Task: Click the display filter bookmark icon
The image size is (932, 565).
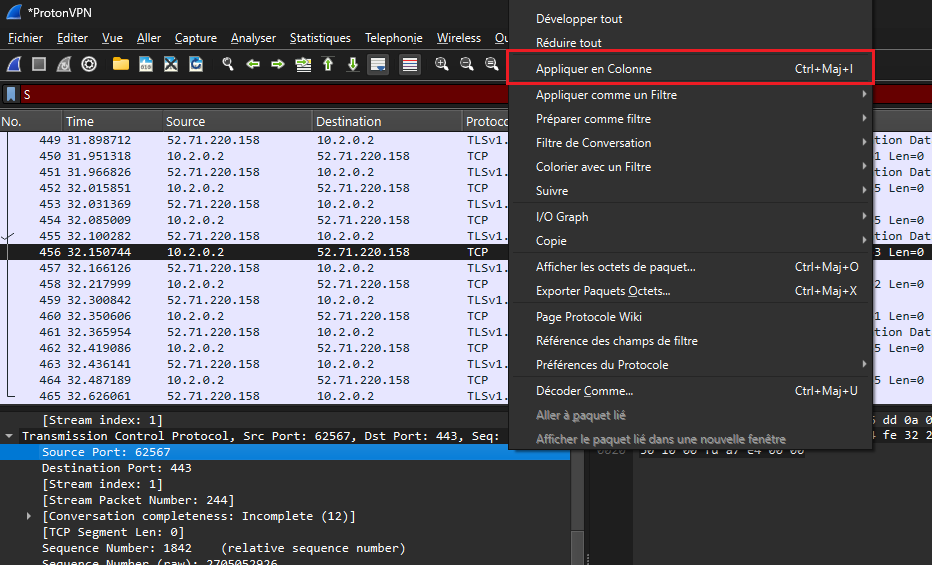Action: (11, 94)
